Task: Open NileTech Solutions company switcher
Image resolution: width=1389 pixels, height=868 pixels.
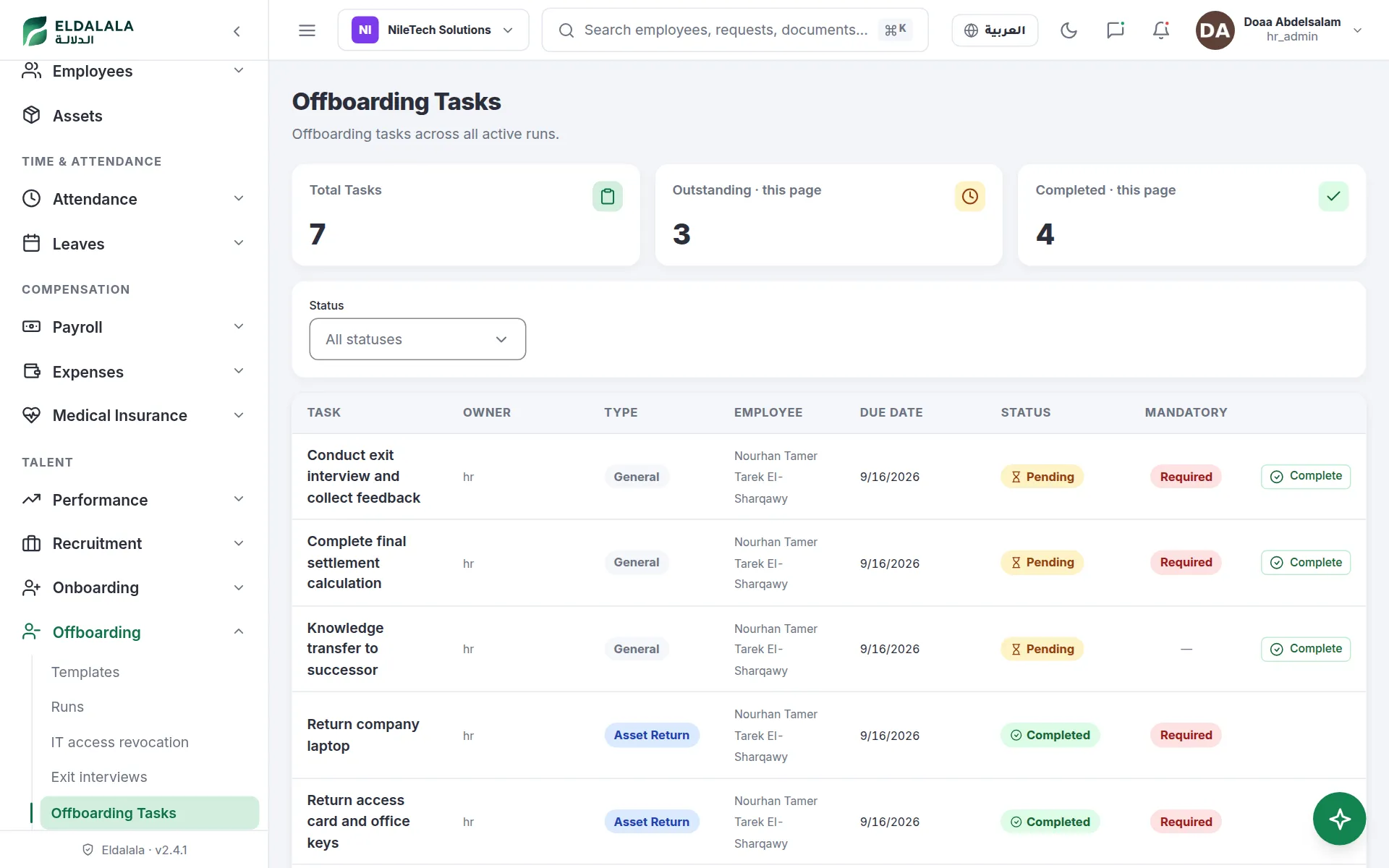Action: [433, 30]
